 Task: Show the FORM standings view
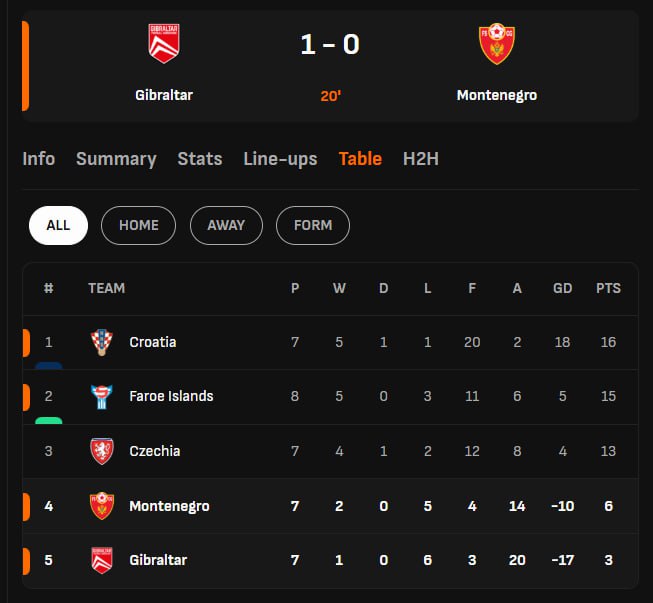point(313,225)
